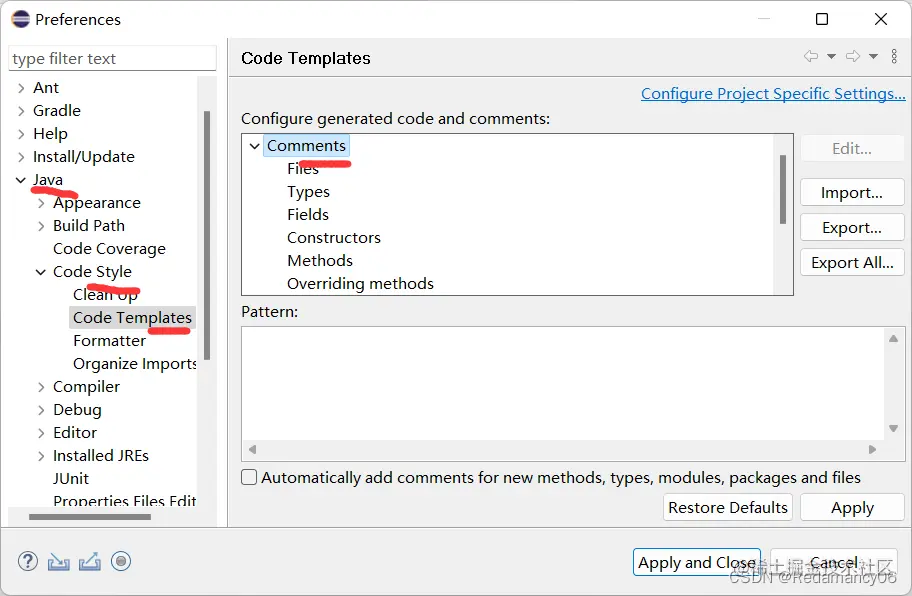Click the type filter text field
The width and height of the screenshot is (912, 596).
112,59
